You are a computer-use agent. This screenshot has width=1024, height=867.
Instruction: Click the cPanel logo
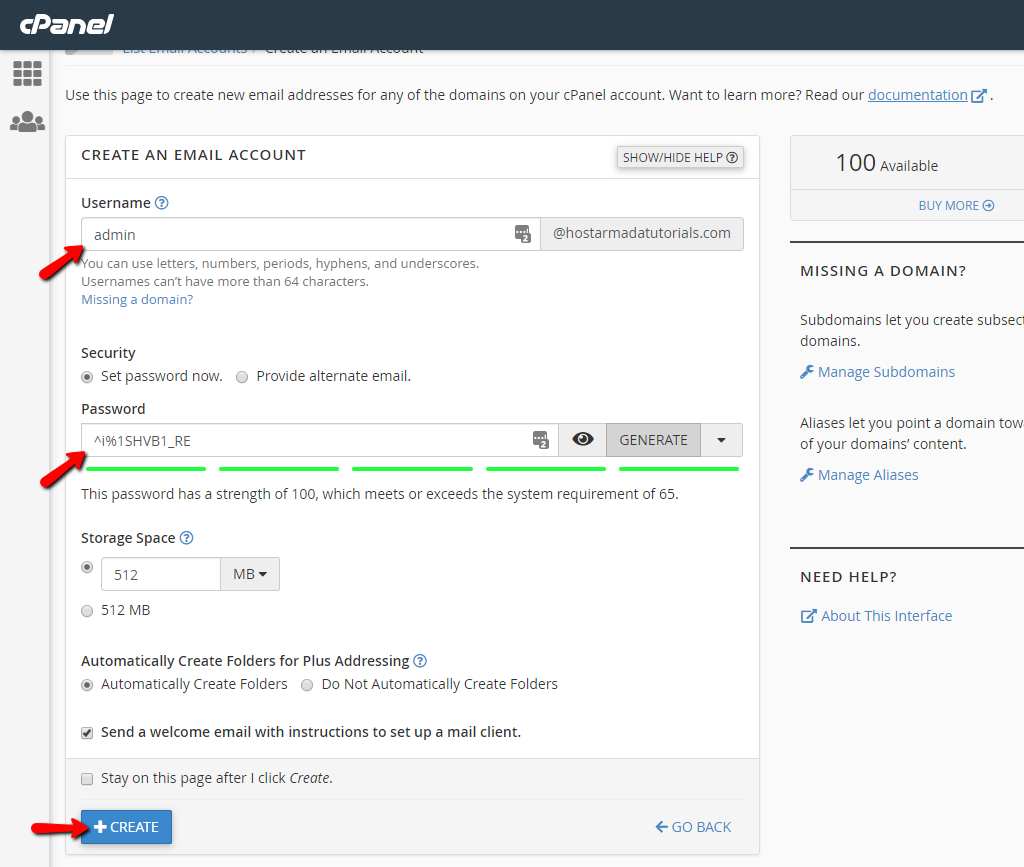67,24
